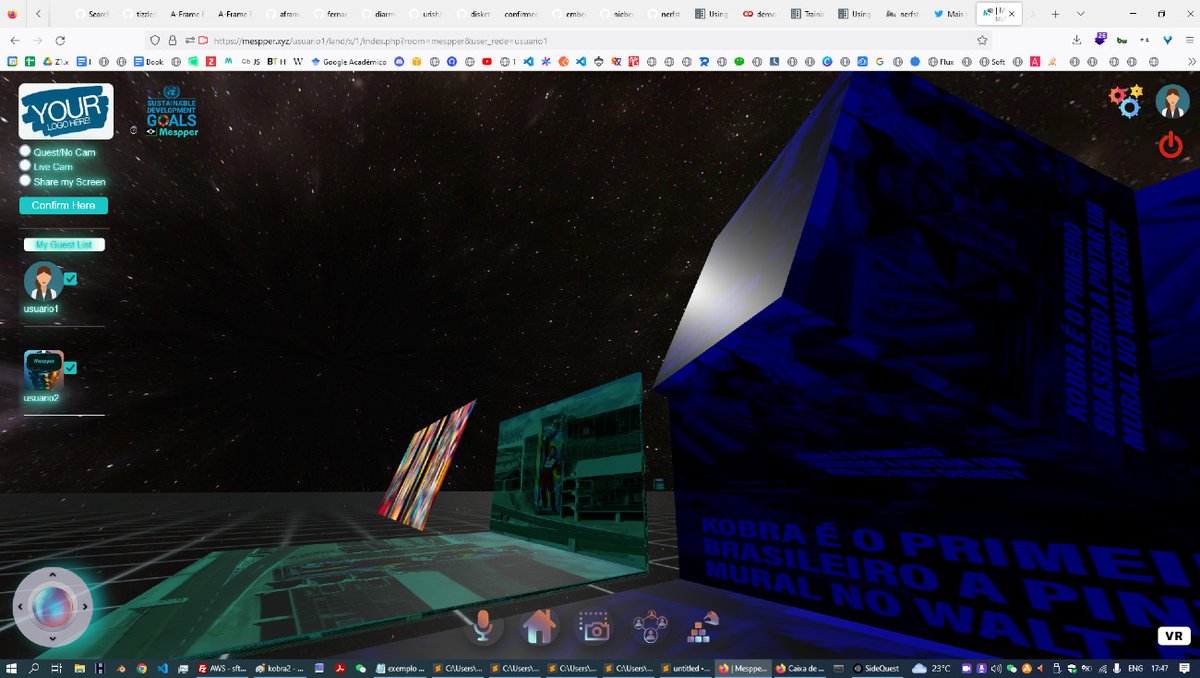Open the Google Acadêmico bookmark
This screenshot has height=678, width=1200.
tap(349, 61)
